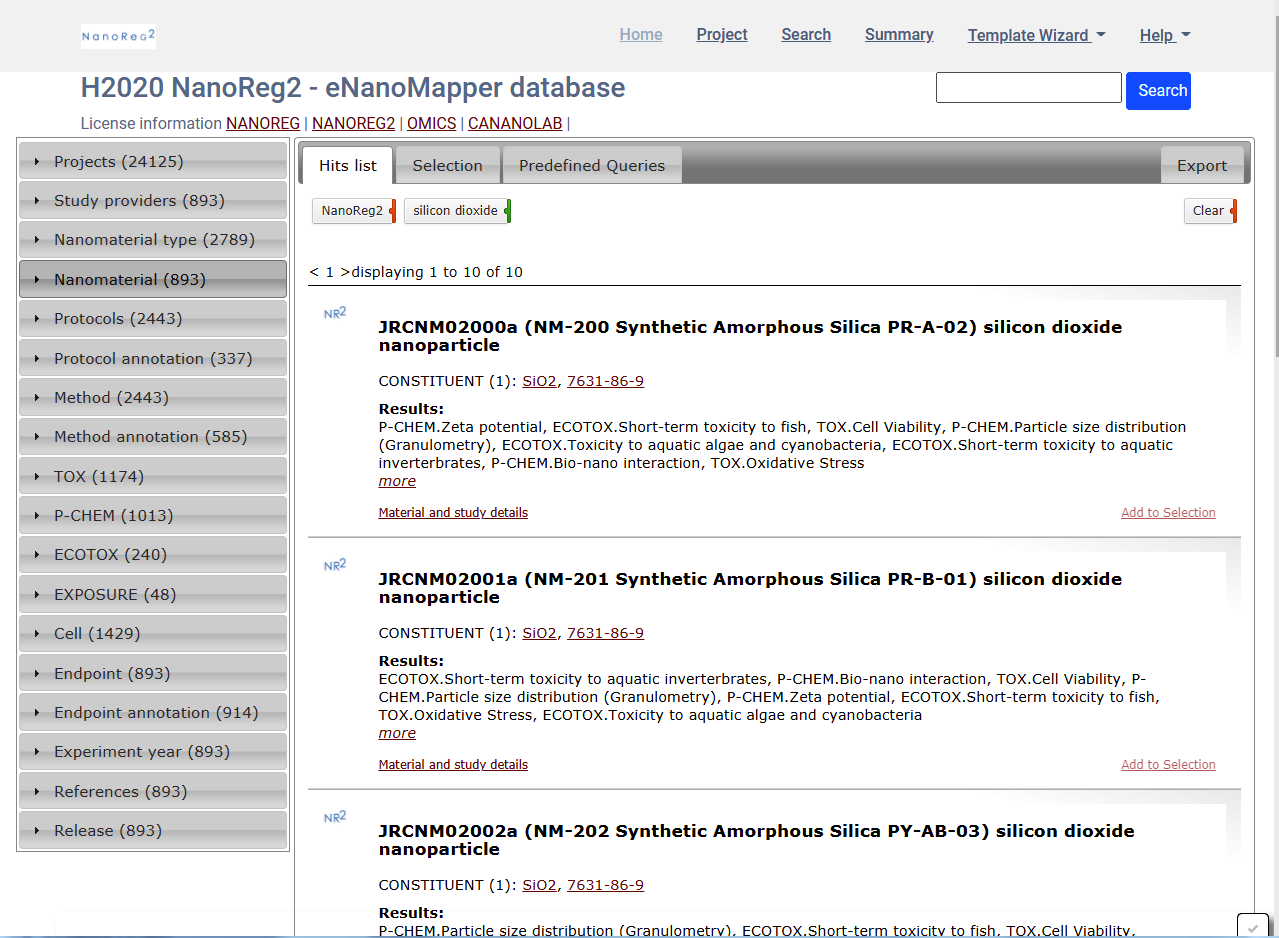This screenshot has height=938, width=1279.
Task: Open the CANANOLAB license link
Action: pos(515,124)
